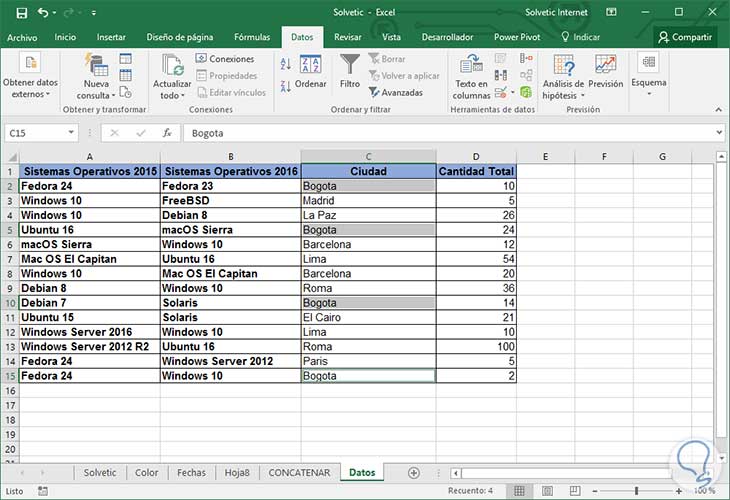Viewport: 730px width, 500px height.
Task: Click the Compartir share button
Action: pyautogui.click(x=685, y=37)
